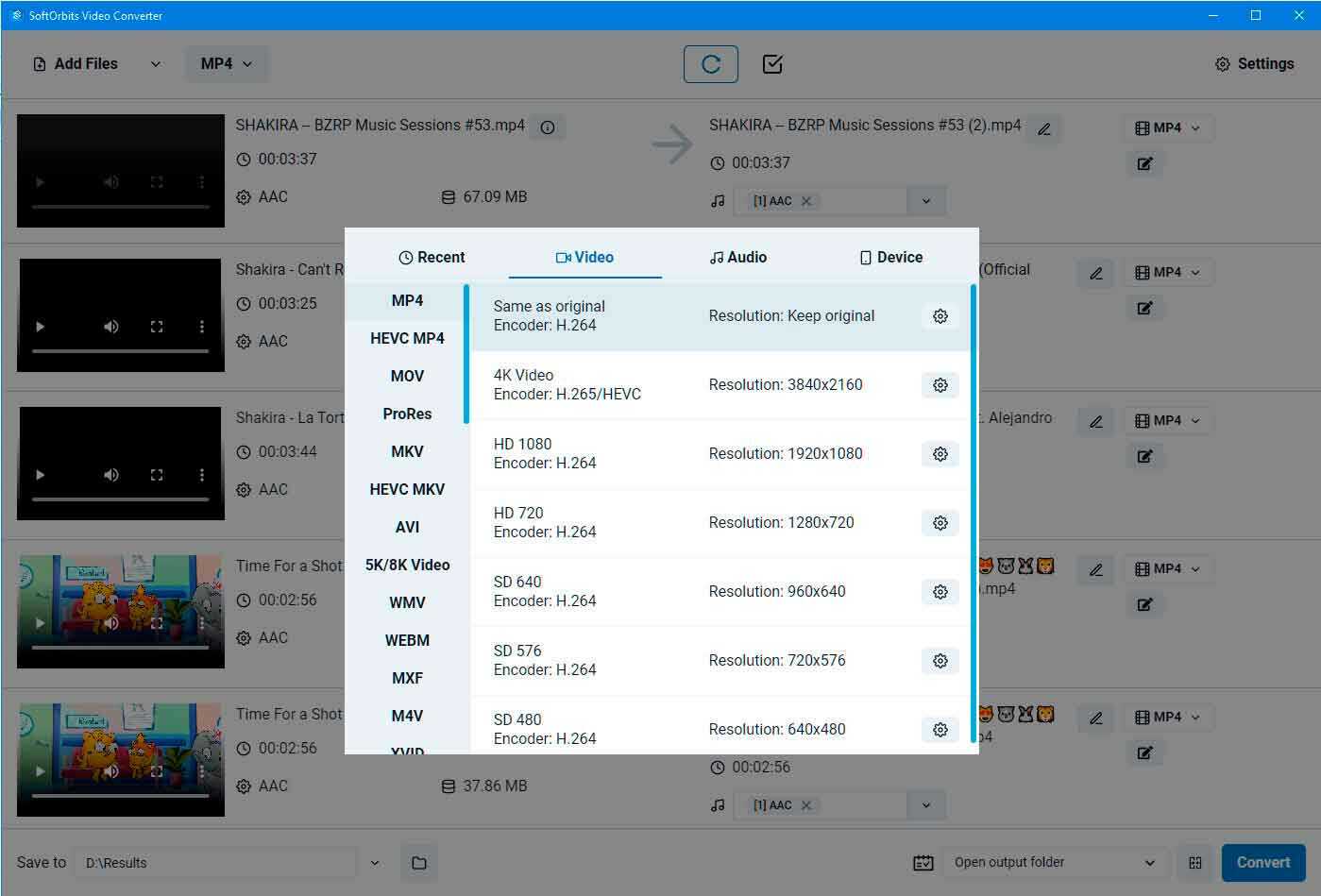Open settings gear for the HD 720 preset
The width and height of the screenshot is (1321, 896).
[x=940, y=522]
